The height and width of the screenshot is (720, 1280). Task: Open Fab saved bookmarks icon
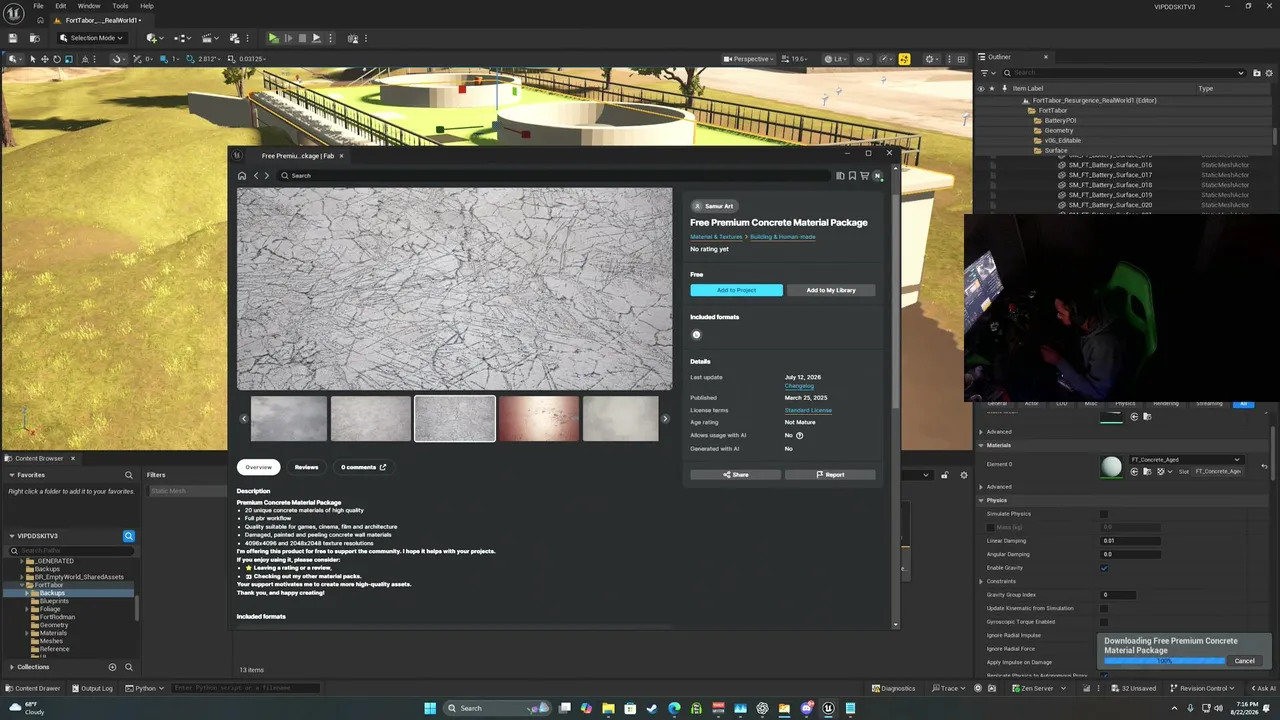tap(852, 176)
